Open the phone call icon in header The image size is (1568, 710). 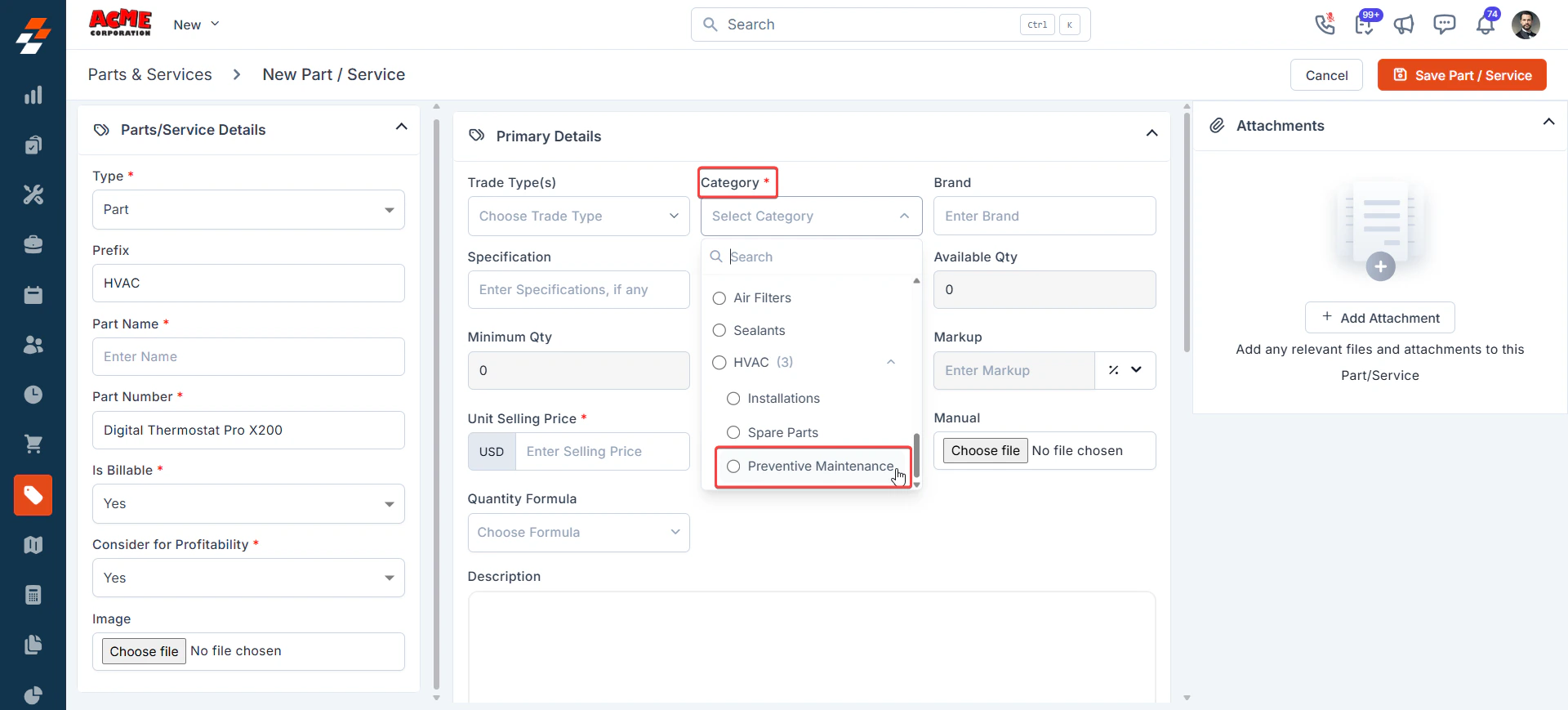click(x=1325, y=25)
